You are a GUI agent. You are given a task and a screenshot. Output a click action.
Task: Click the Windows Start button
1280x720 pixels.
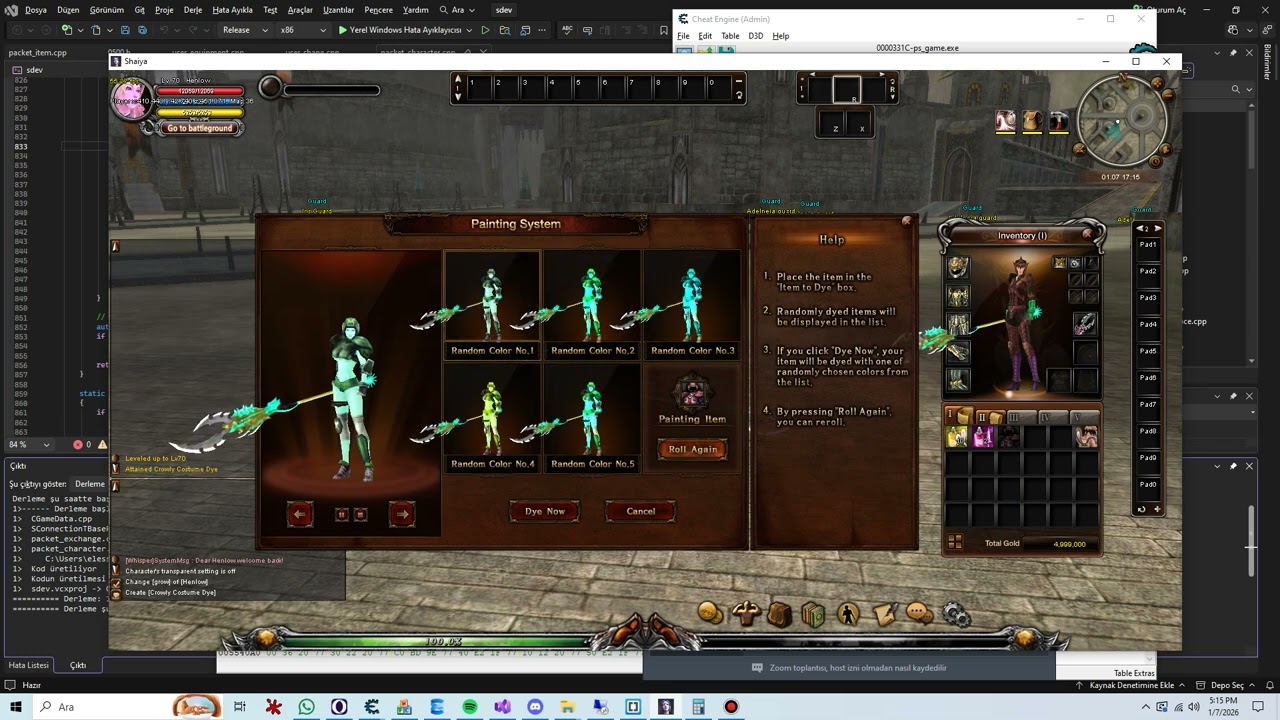tap(16, 707)
